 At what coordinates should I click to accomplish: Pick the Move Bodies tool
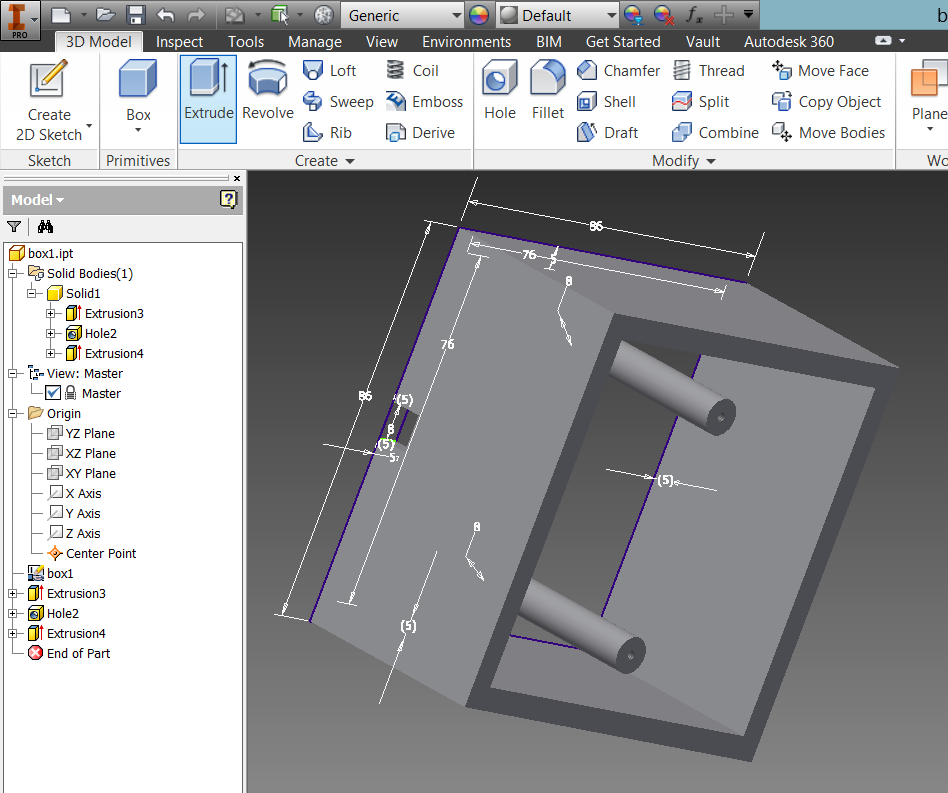pyautogui.click(x=828, y=132)
